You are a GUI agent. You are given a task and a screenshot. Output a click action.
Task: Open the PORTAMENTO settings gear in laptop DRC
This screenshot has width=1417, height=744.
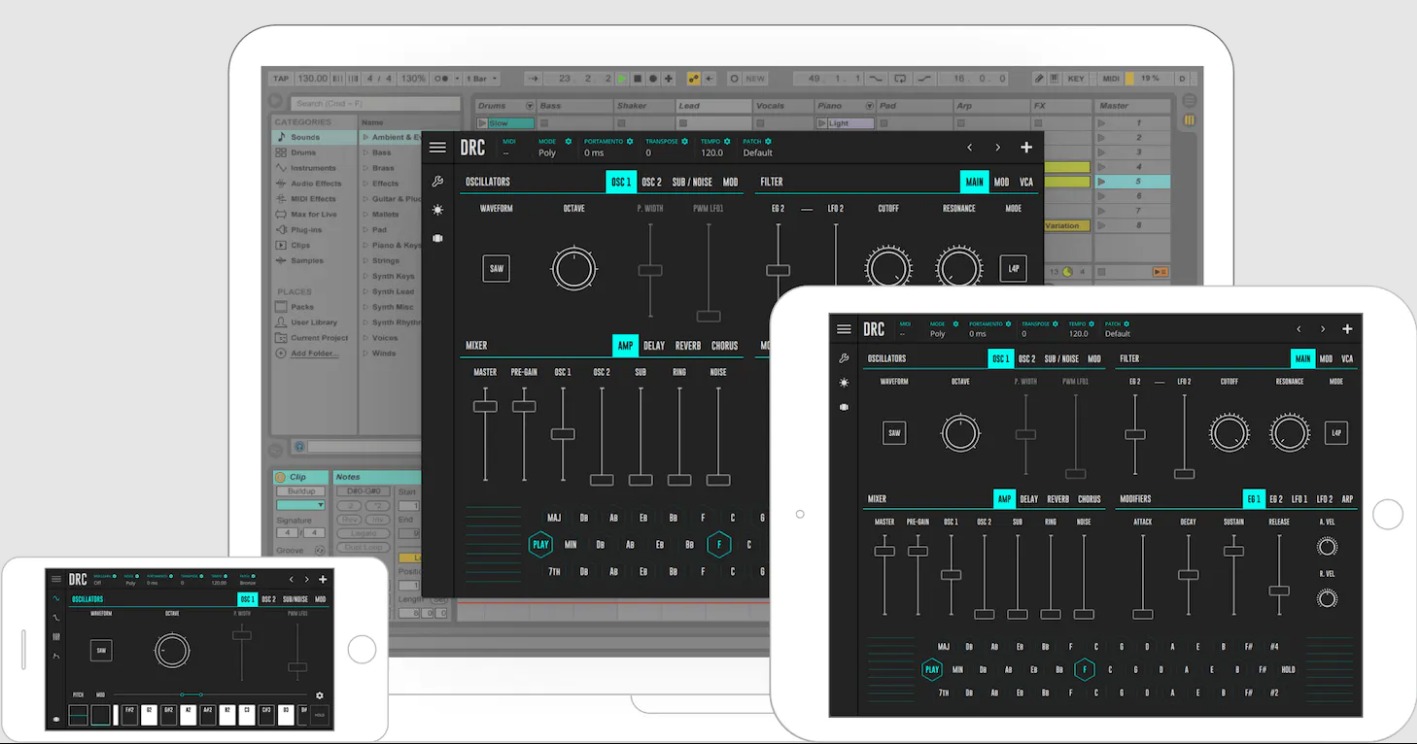click(x=631, y=141)
